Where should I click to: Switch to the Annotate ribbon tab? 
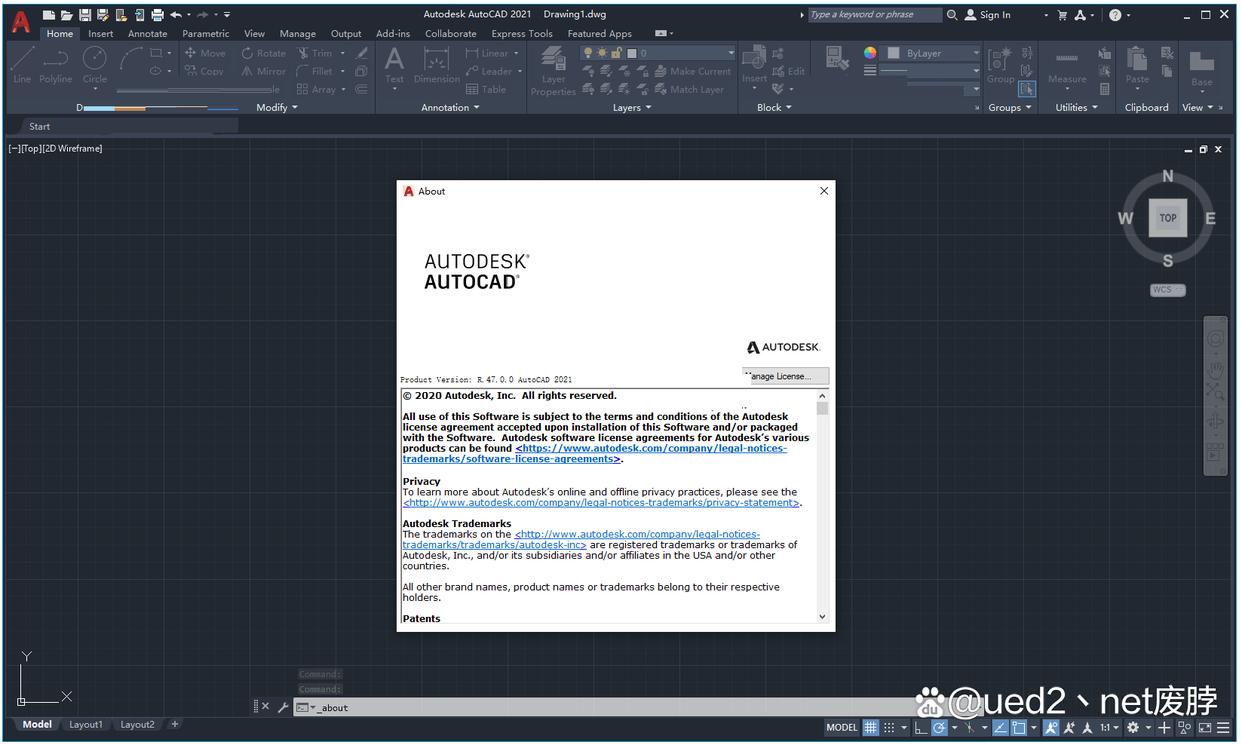click(148, 33)
